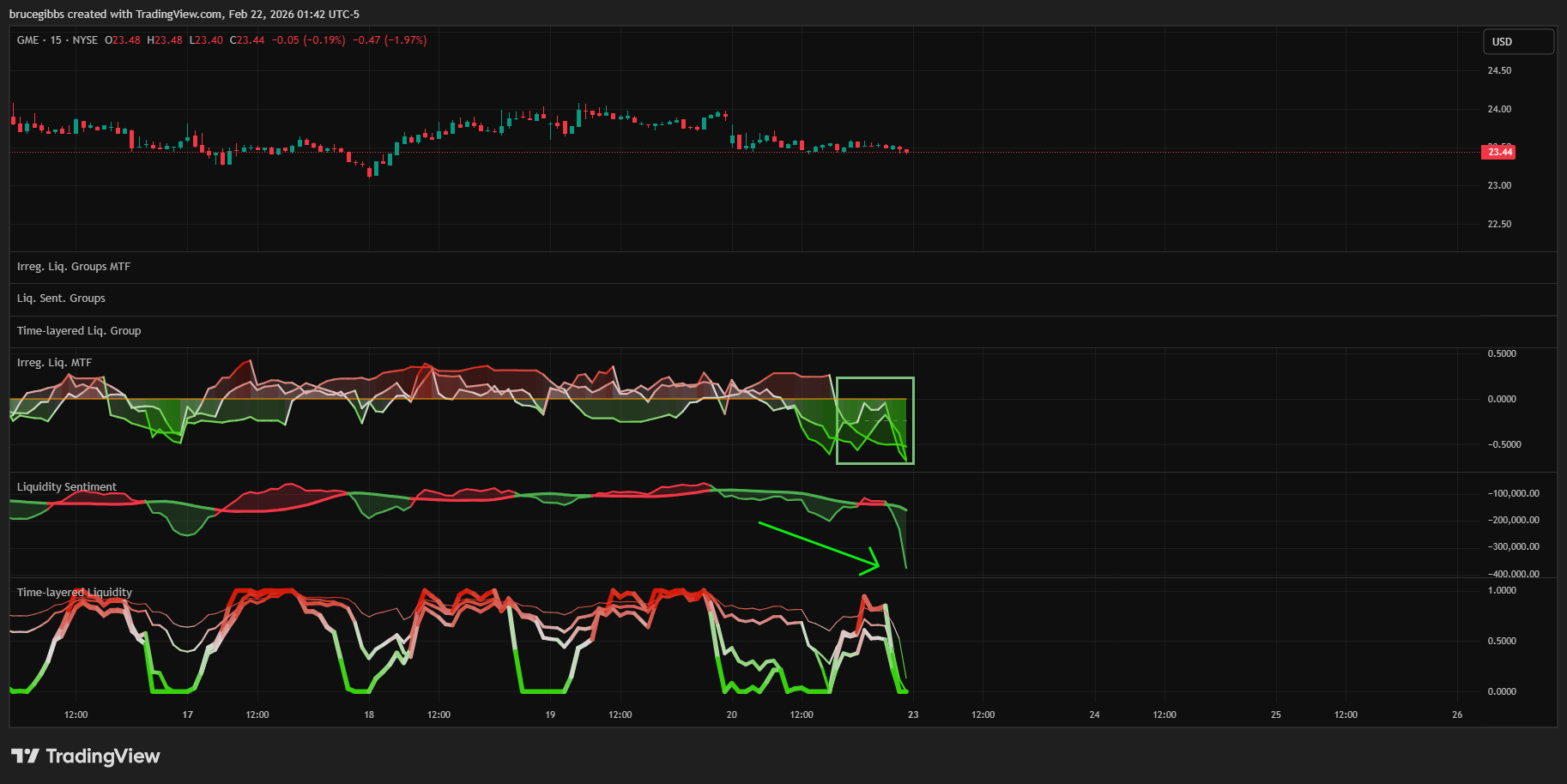
Task: Select the green rectangle highlight box
Action: [x=874, y=378]
